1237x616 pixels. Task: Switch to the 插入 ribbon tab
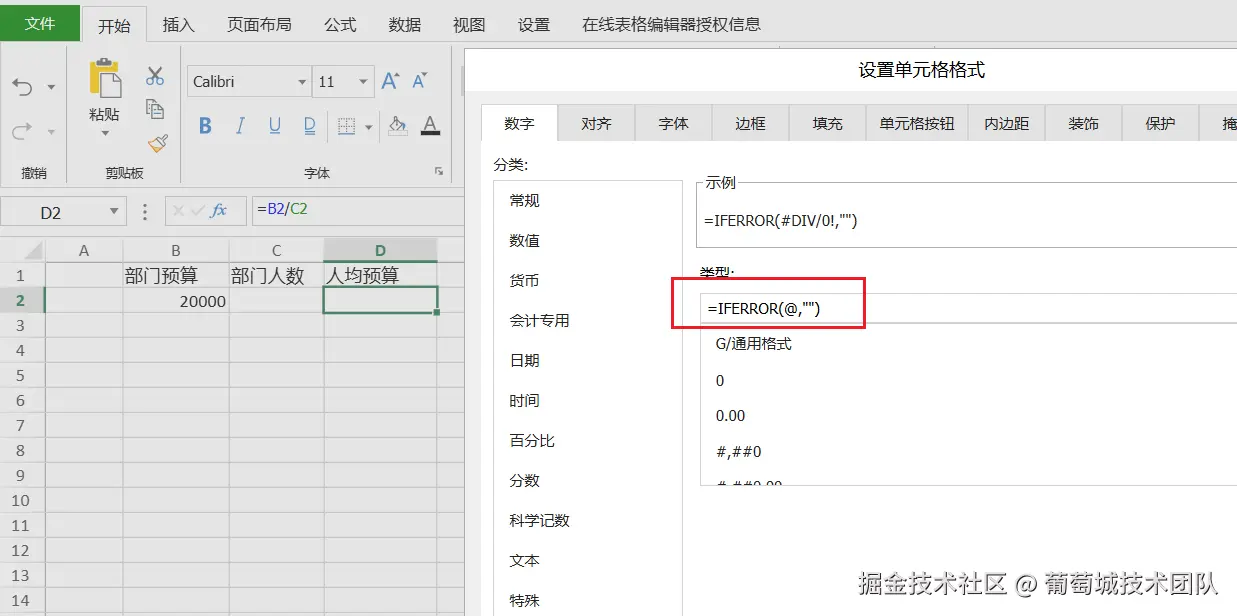(178, 25)
